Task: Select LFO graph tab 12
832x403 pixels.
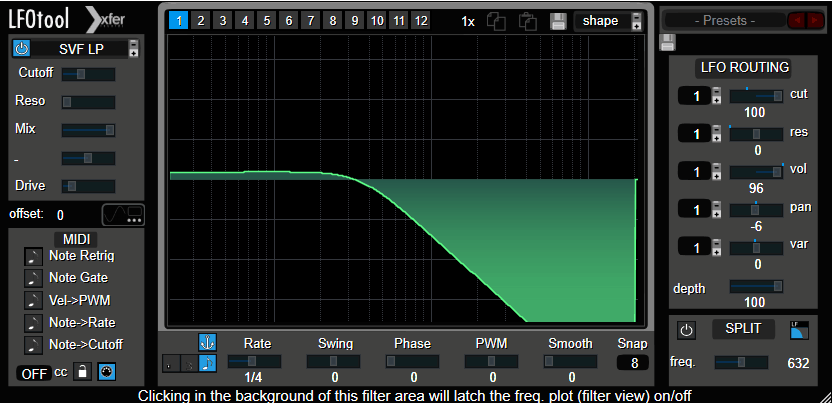Action: pos(421,21)
